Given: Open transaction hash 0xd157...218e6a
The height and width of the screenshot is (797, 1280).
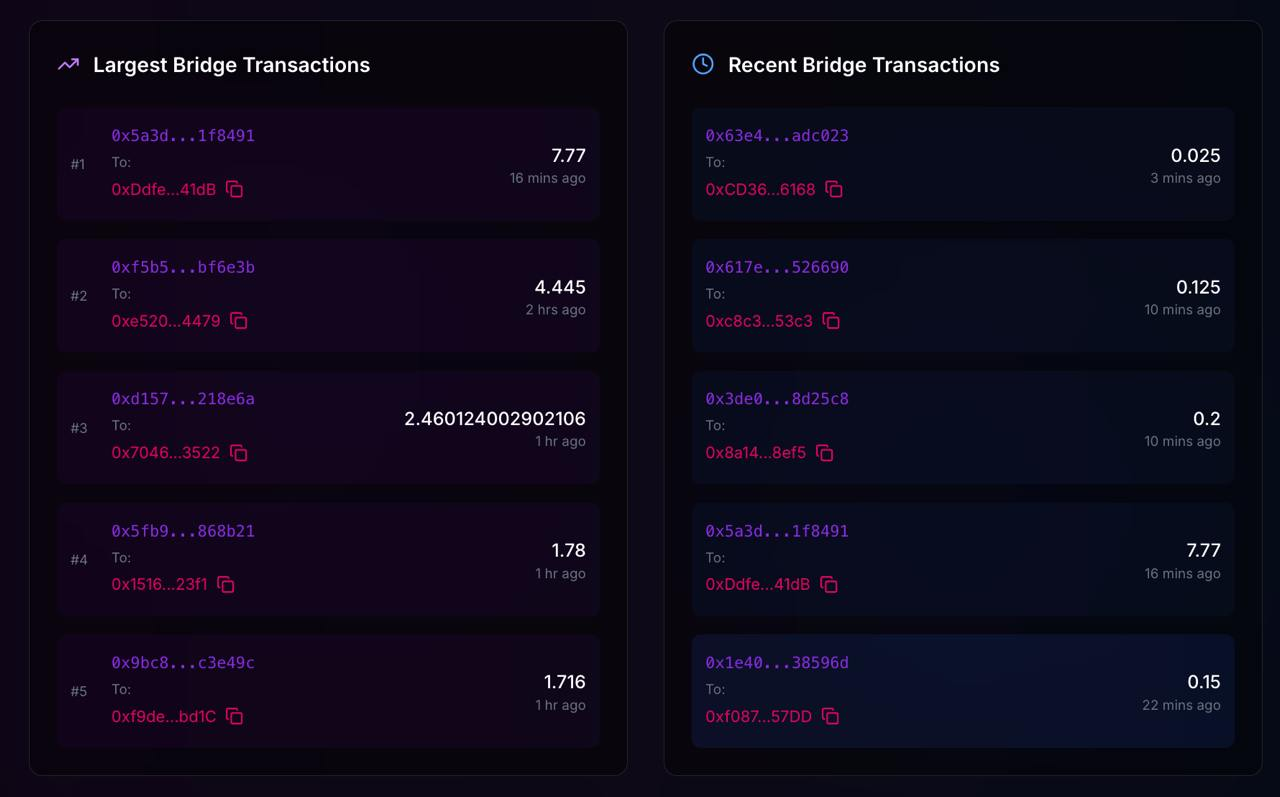Looking at the screenshot, I should [183, 399].
